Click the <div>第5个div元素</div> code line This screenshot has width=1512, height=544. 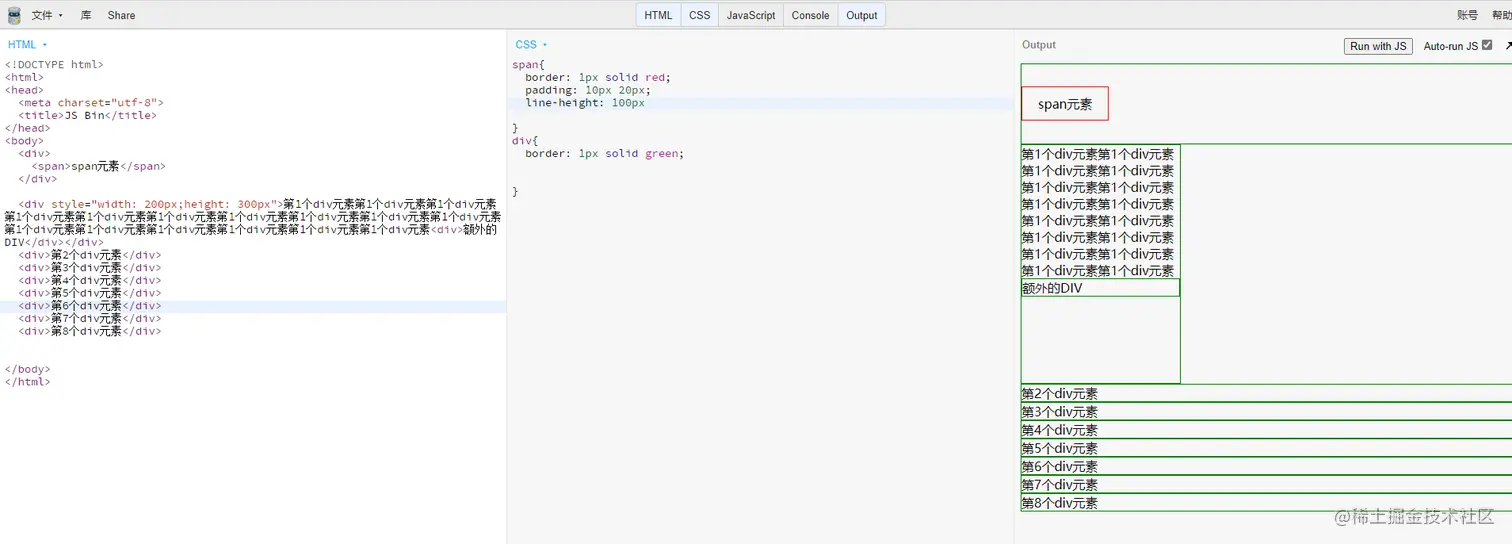click(x=89, y=293)
